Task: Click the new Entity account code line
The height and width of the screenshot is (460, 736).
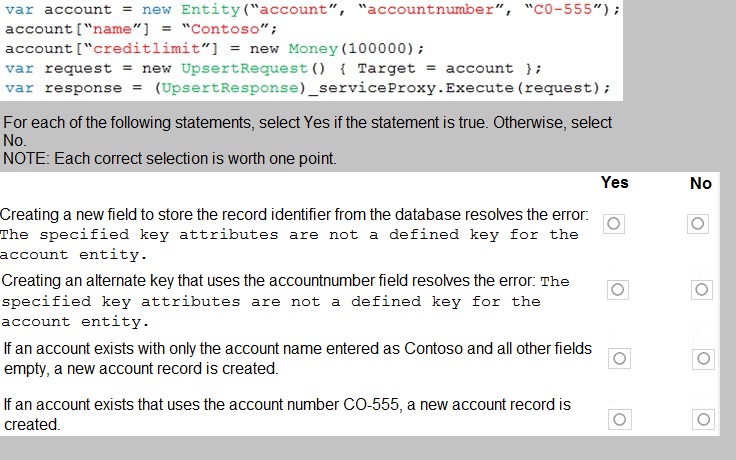Action: (x=313, y=9)
